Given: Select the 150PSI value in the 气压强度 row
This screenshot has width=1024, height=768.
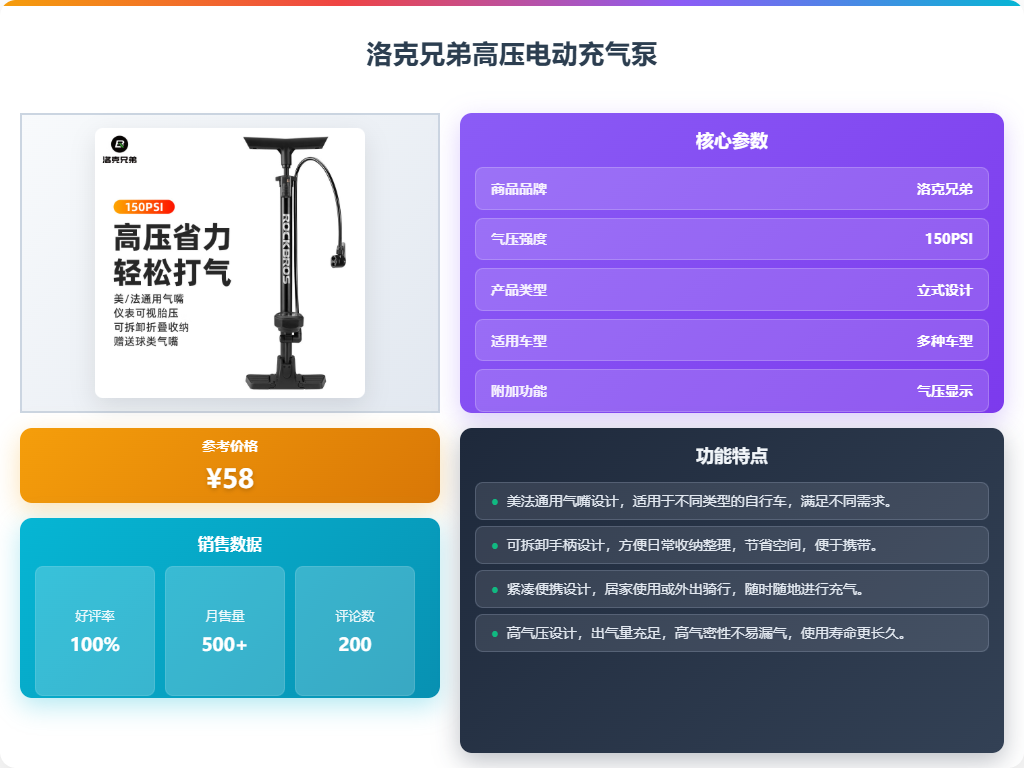Looking at the screenshot, I should [949, 239].
